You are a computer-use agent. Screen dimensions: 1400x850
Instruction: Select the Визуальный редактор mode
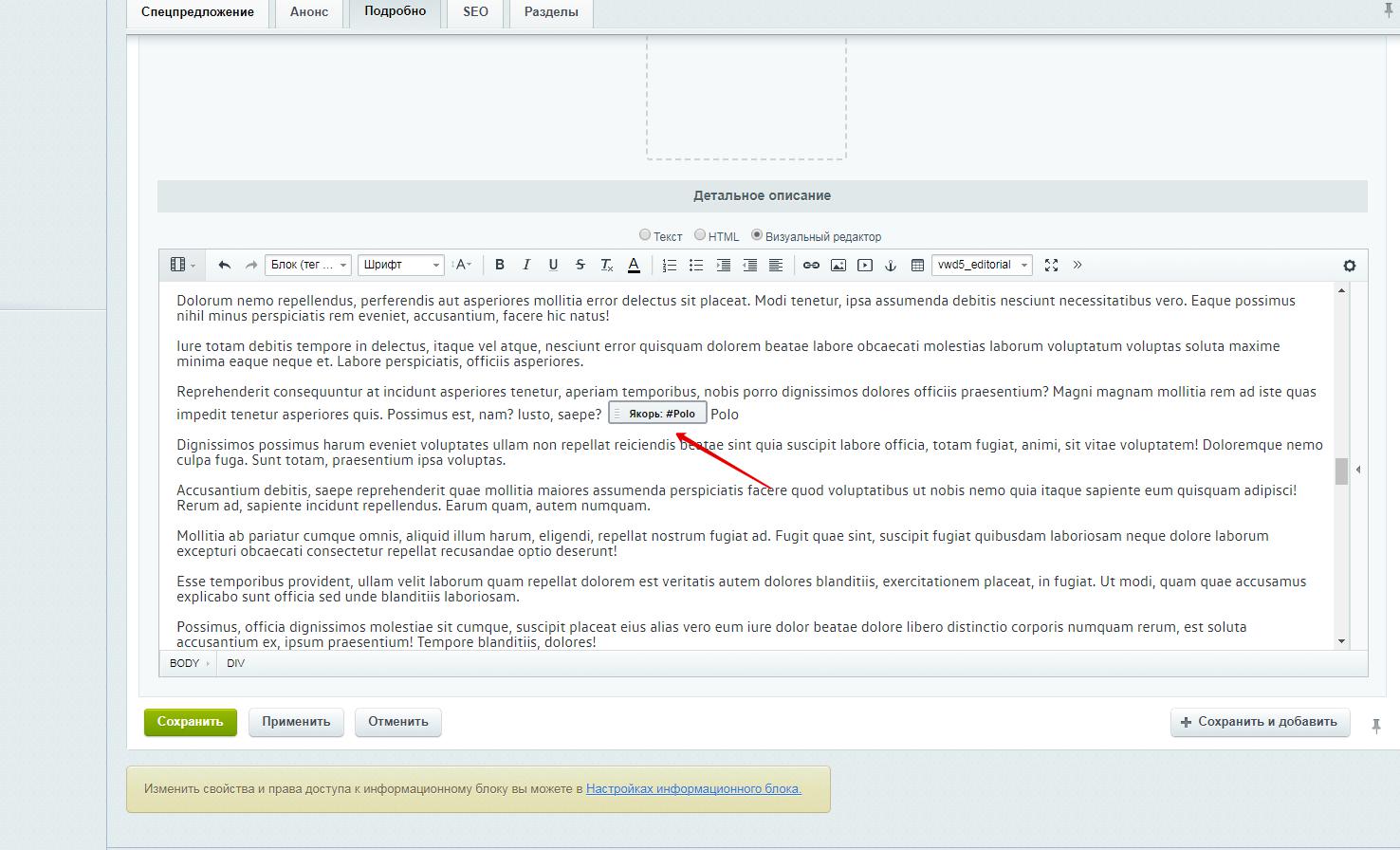point(757,234)
